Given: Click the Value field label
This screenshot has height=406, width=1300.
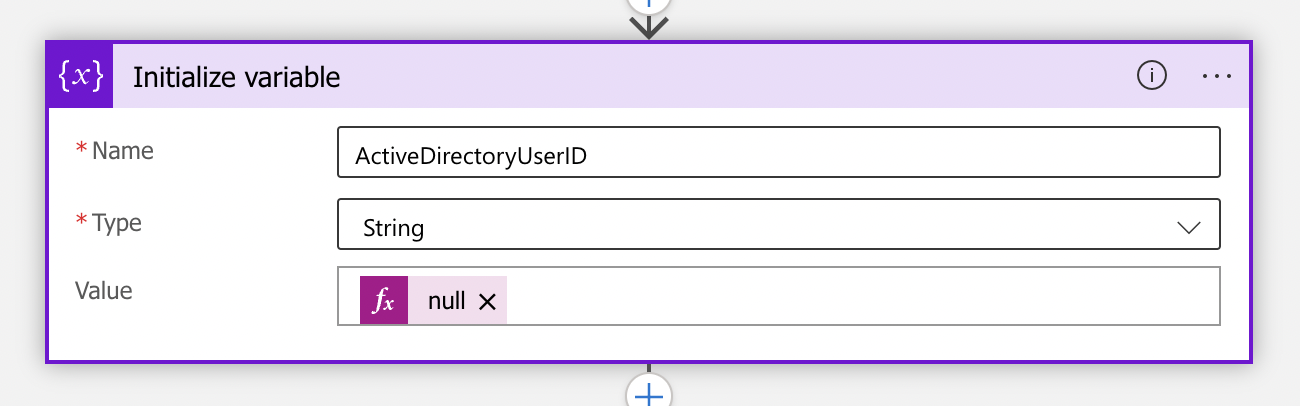Looking at the screenshot, I should pos(104,291).
